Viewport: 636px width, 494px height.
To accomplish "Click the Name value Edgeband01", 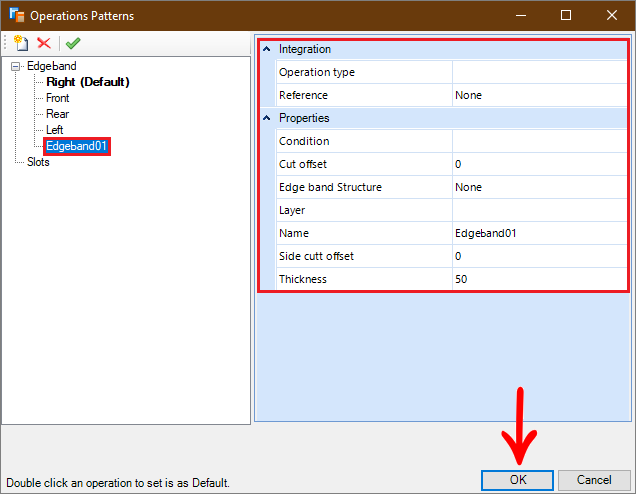I will tap(539, 233).
